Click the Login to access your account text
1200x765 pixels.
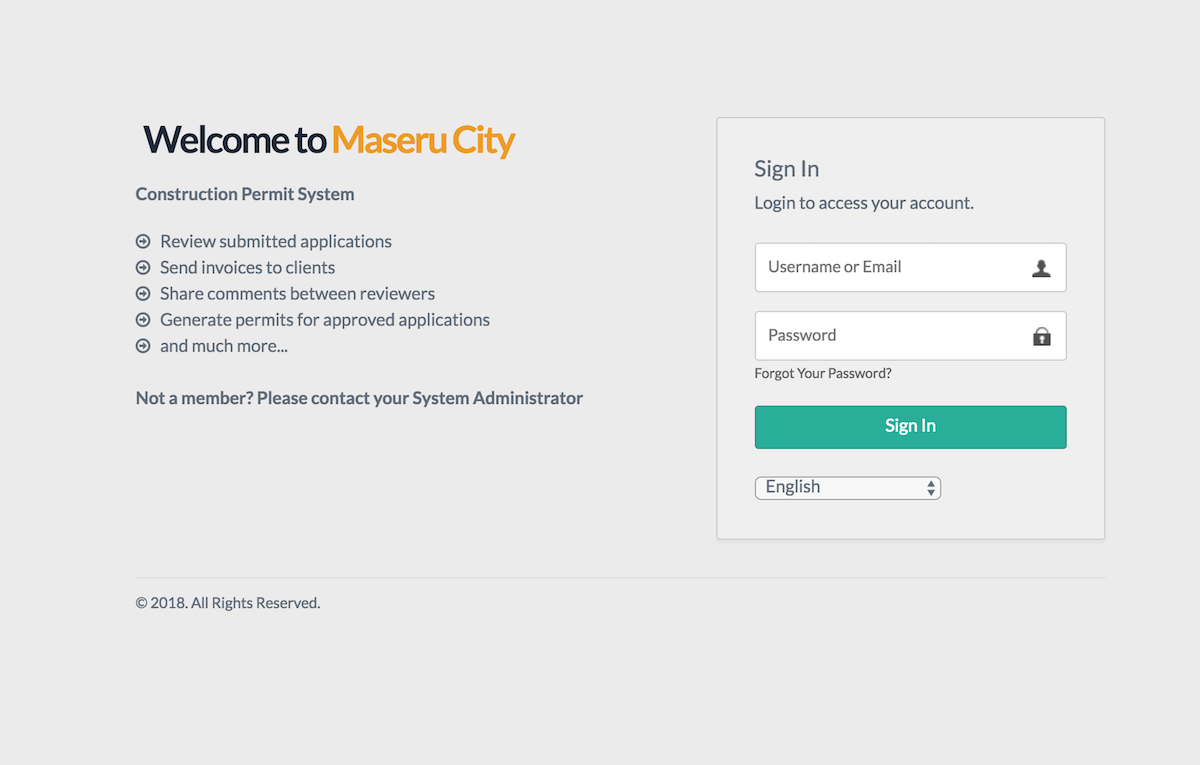pyautogui.click(x=864, y=203)
